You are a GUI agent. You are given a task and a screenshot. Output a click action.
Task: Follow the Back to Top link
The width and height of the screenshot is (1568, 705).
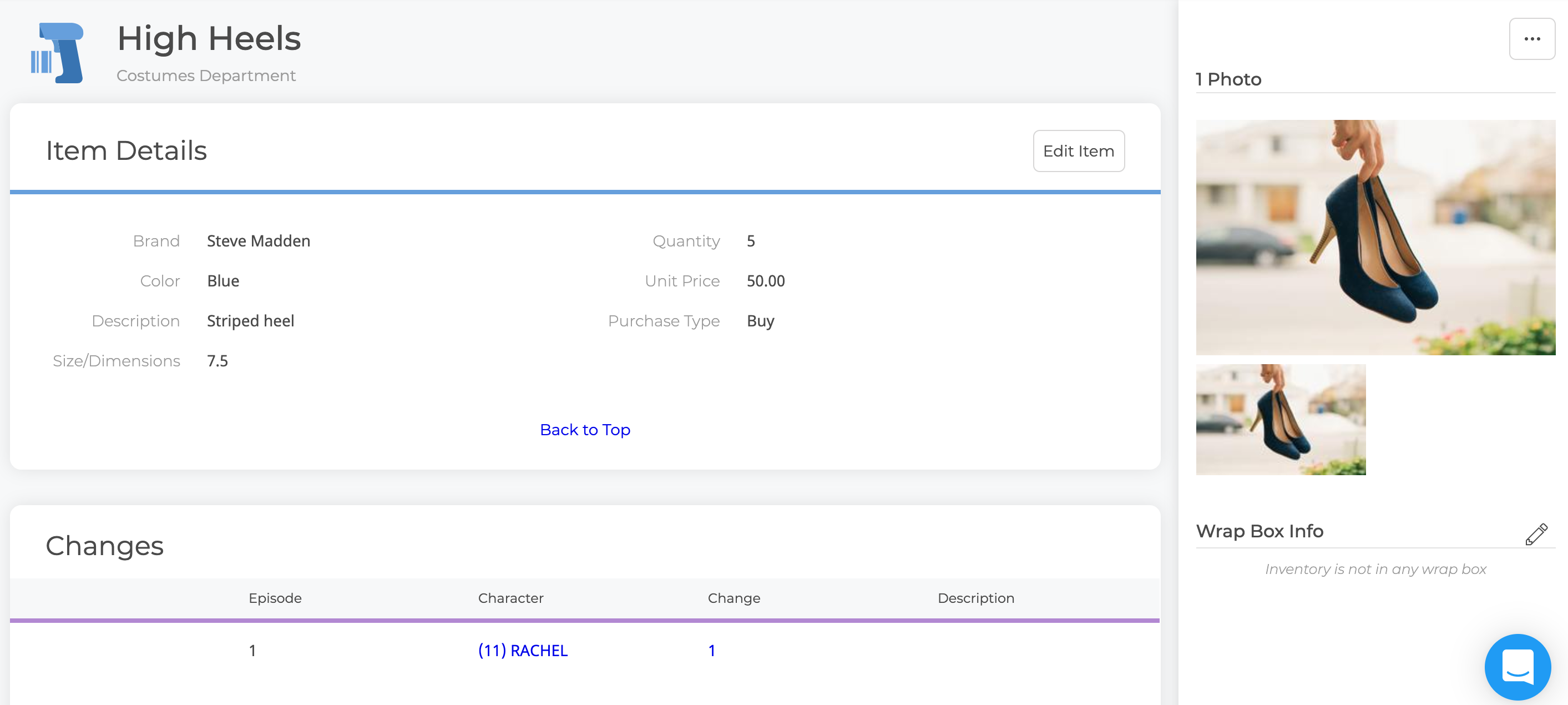[585, 430]
